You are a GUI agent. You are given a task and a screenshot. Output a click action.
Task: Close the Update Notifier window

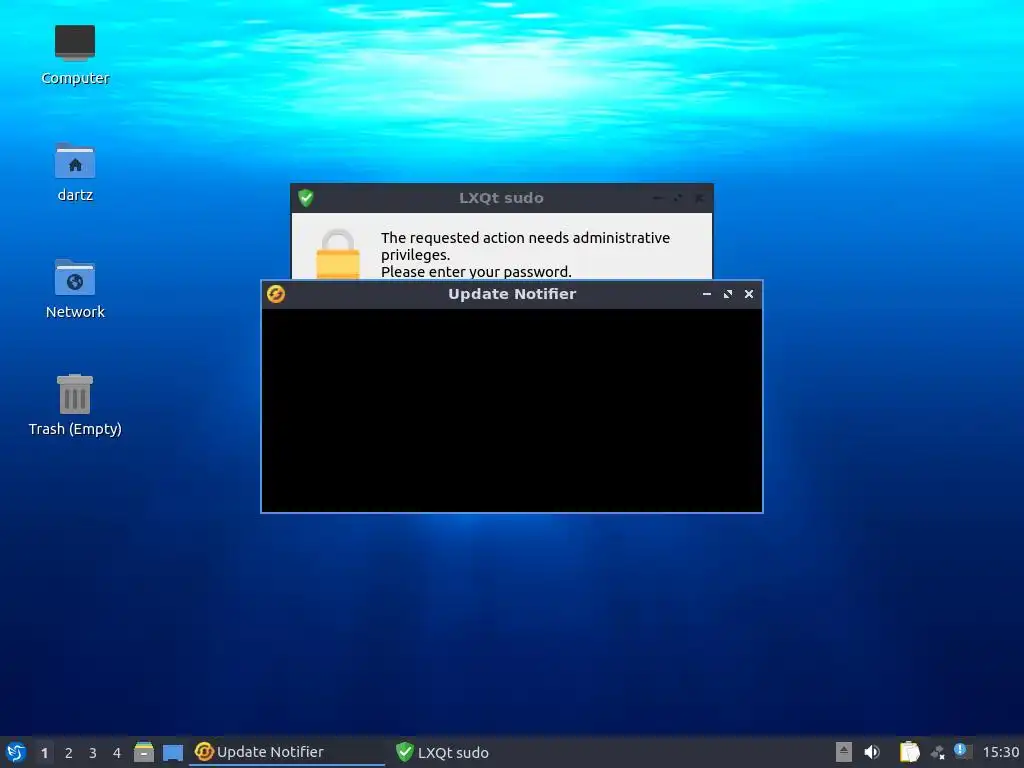click(x=749, y=294)
